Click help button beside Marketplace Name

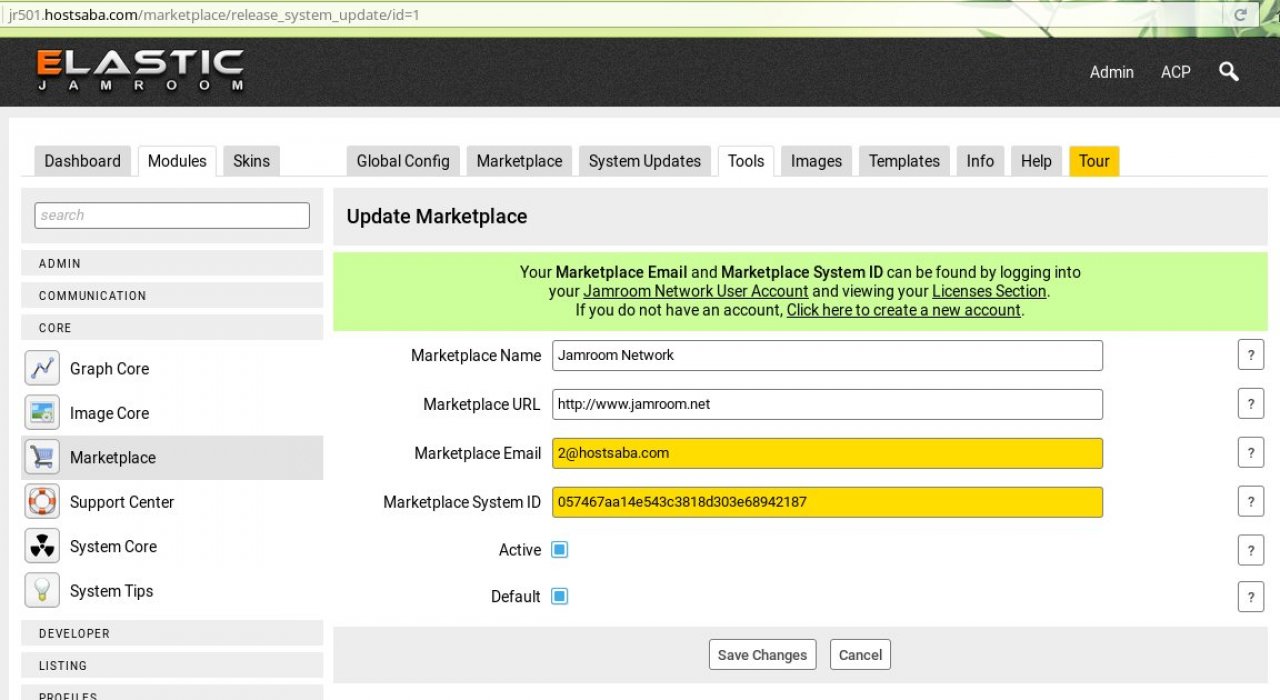tap(1250, 355)
